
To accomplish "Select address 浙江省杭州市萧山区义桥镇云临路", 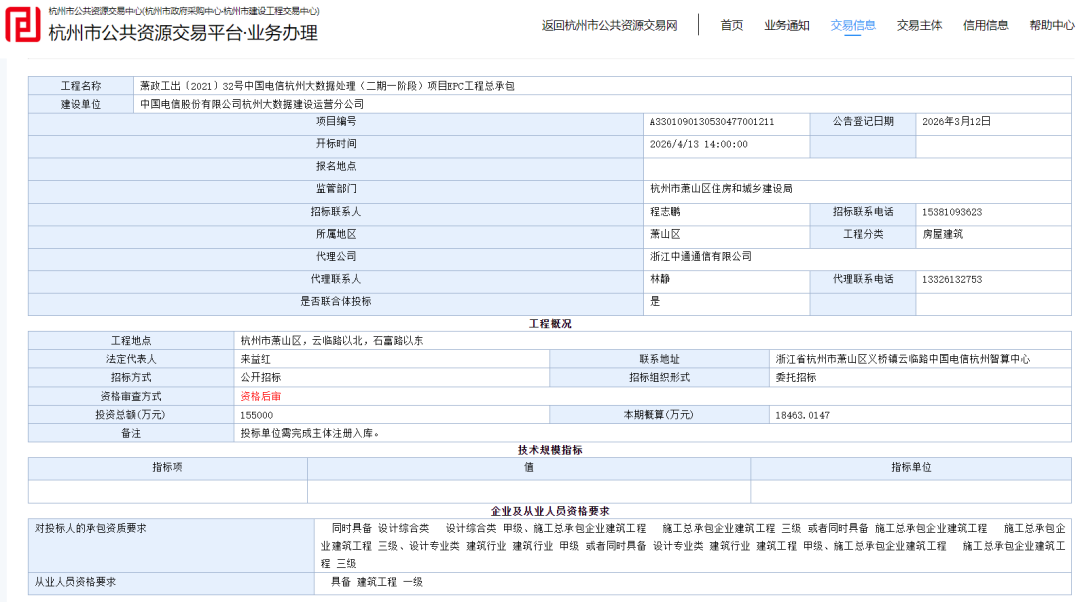I will click(x=862, y=360).
